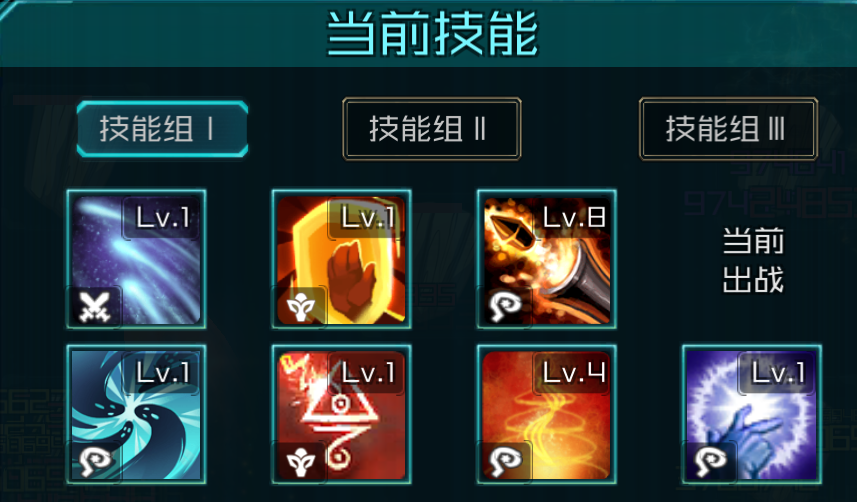Choose the red triangle rune skill
The width and height of the screenshot is (857, 502).
click(x=342, y=414)
